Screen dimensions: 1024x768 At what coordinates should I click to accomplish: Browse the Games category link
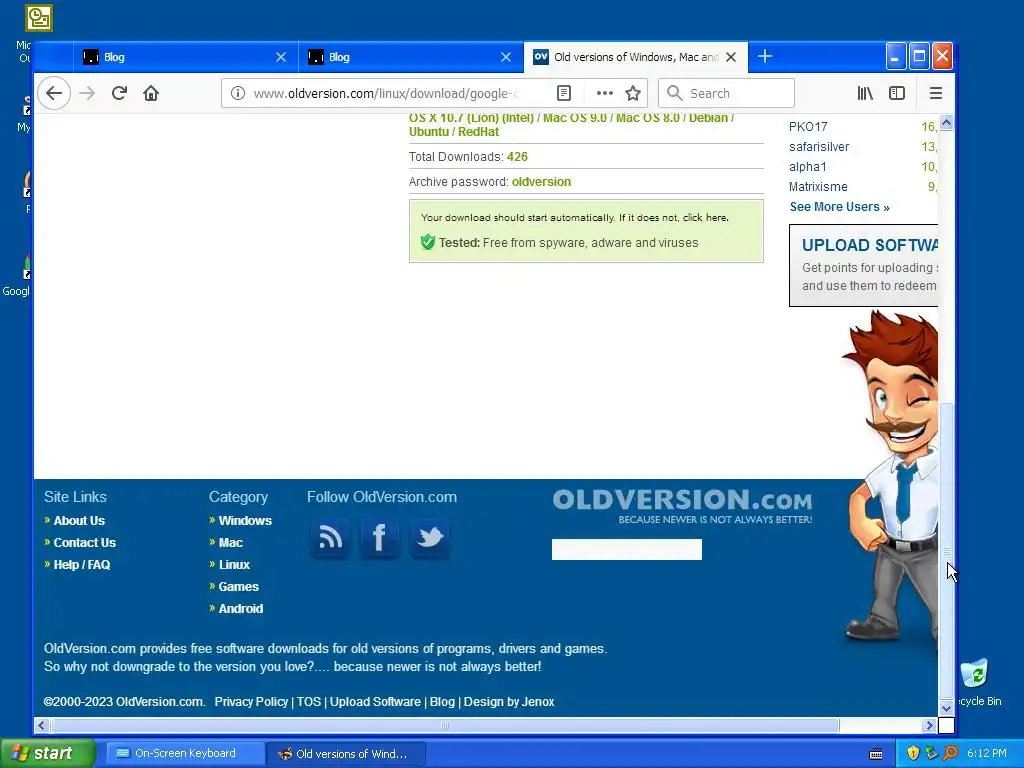pyautogui.click(x=238, y=586)
